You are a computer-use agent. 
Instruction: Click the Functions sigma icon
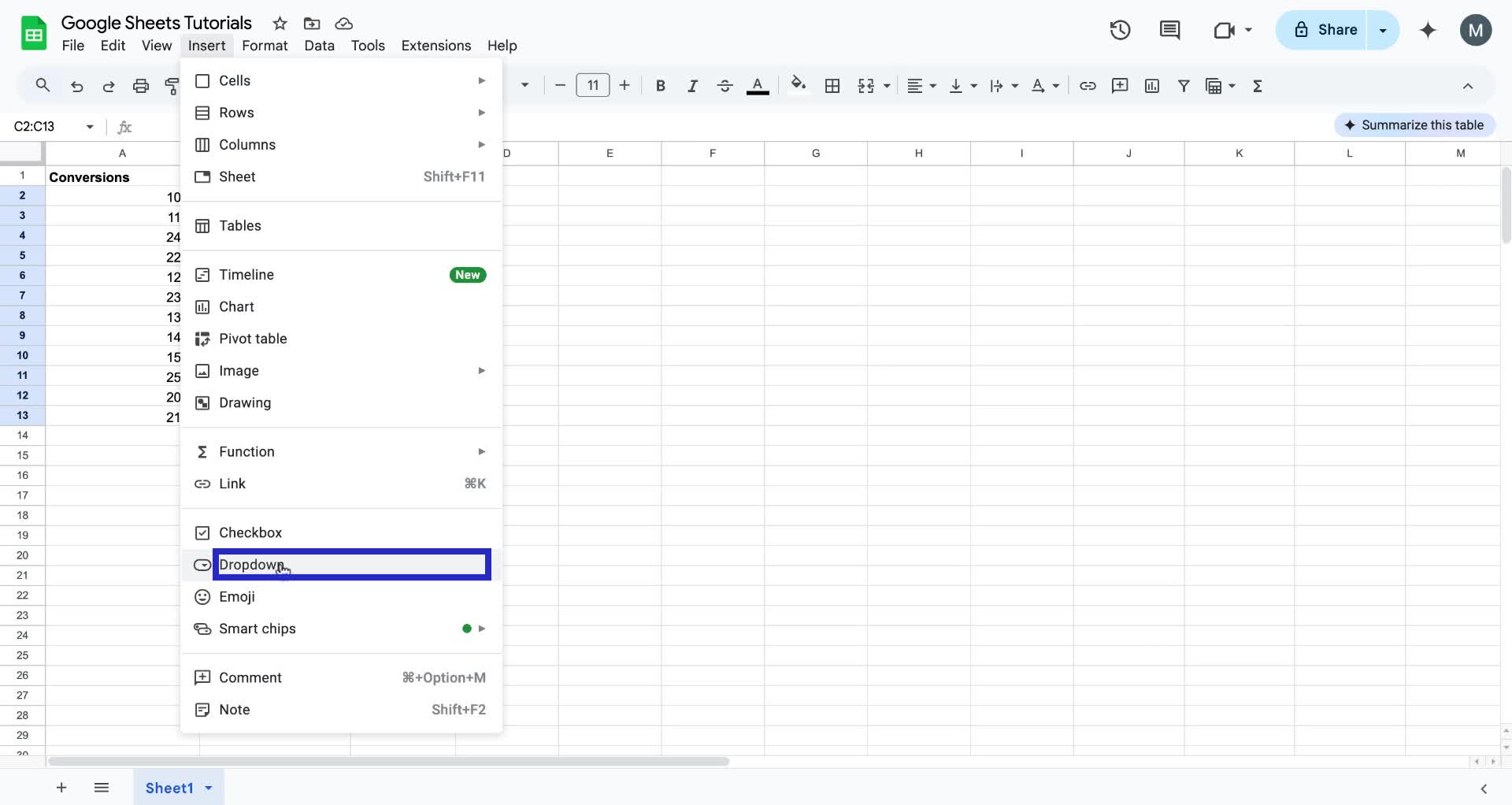click(1258, 86)
